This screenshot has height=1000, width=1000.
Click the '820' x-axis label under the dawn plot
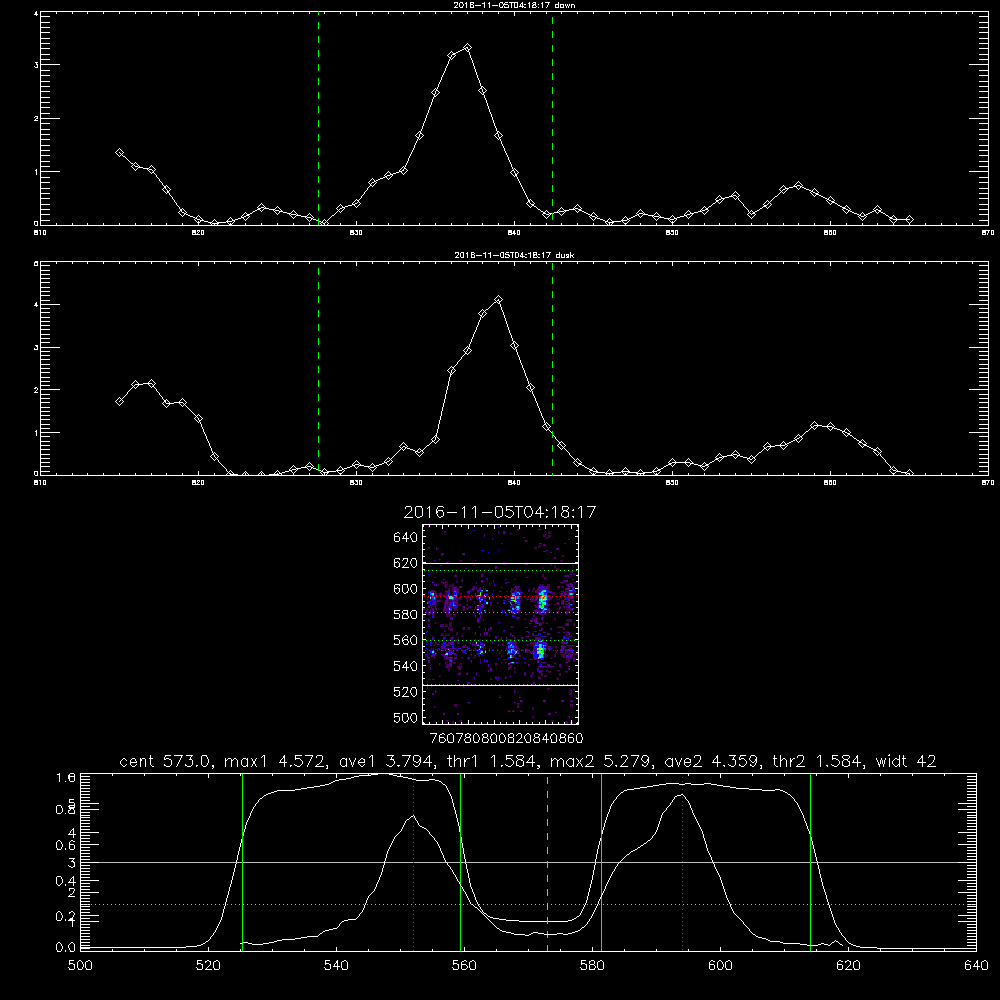tap(198, 233)
